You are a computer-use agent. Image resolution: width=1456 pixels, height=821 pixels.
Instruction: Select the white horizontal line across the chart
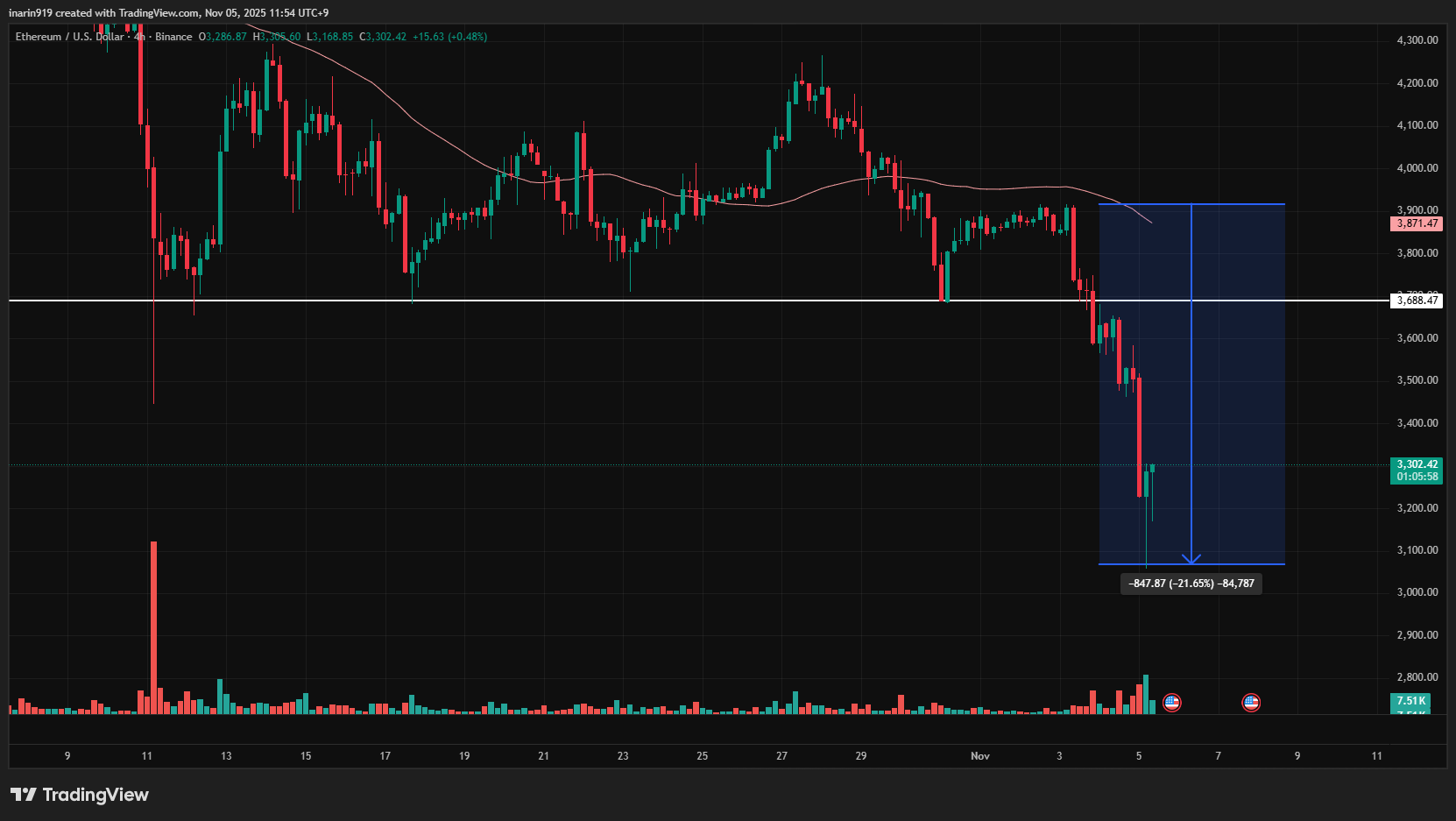click(526, 300)
